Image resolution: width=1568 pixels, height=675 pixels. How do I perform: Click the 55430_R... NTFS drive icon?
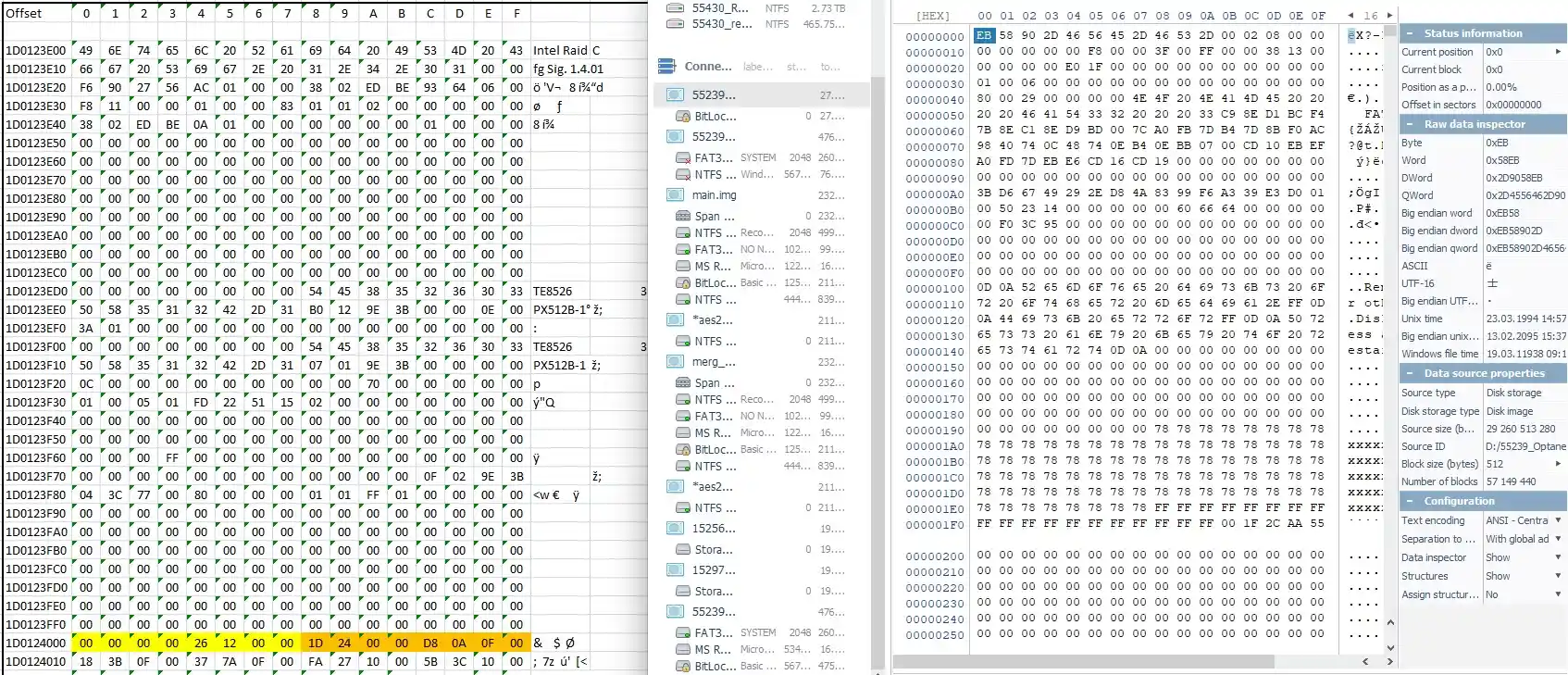[x=676, y=8]
